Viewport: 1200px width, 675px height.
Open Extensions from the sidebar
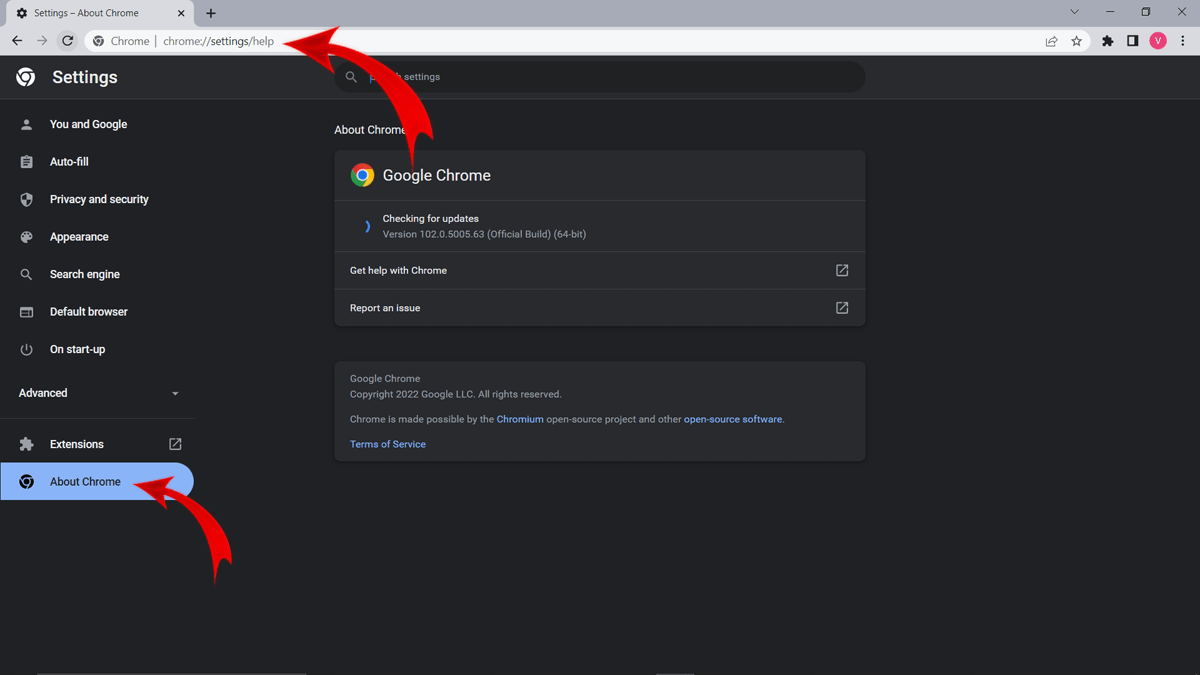pyautogui.click(x=77, y=444)
